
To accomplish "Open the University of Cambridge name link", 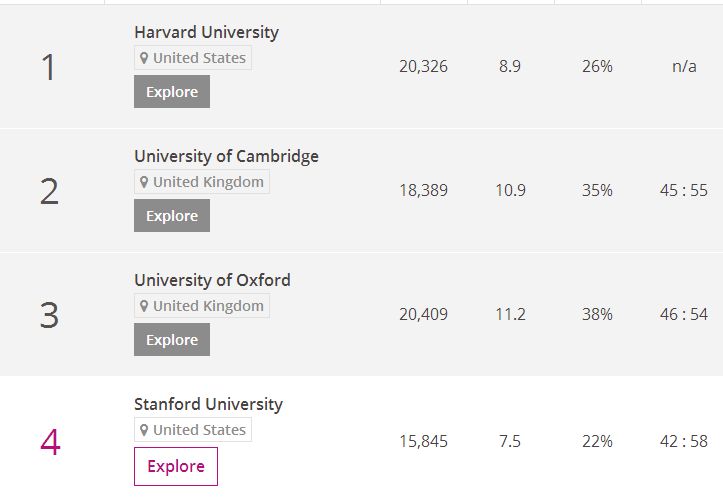I will tap(226, 156).
